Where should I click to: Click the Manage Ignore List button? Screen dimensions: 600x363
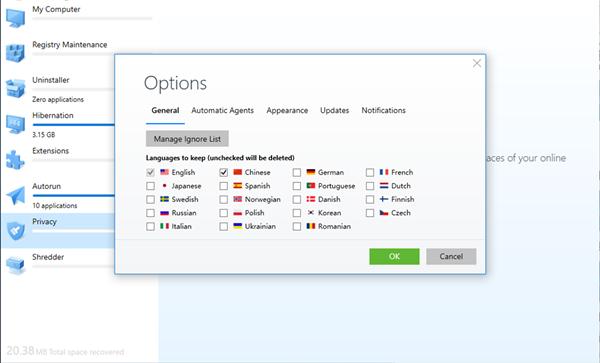[187, 139]
